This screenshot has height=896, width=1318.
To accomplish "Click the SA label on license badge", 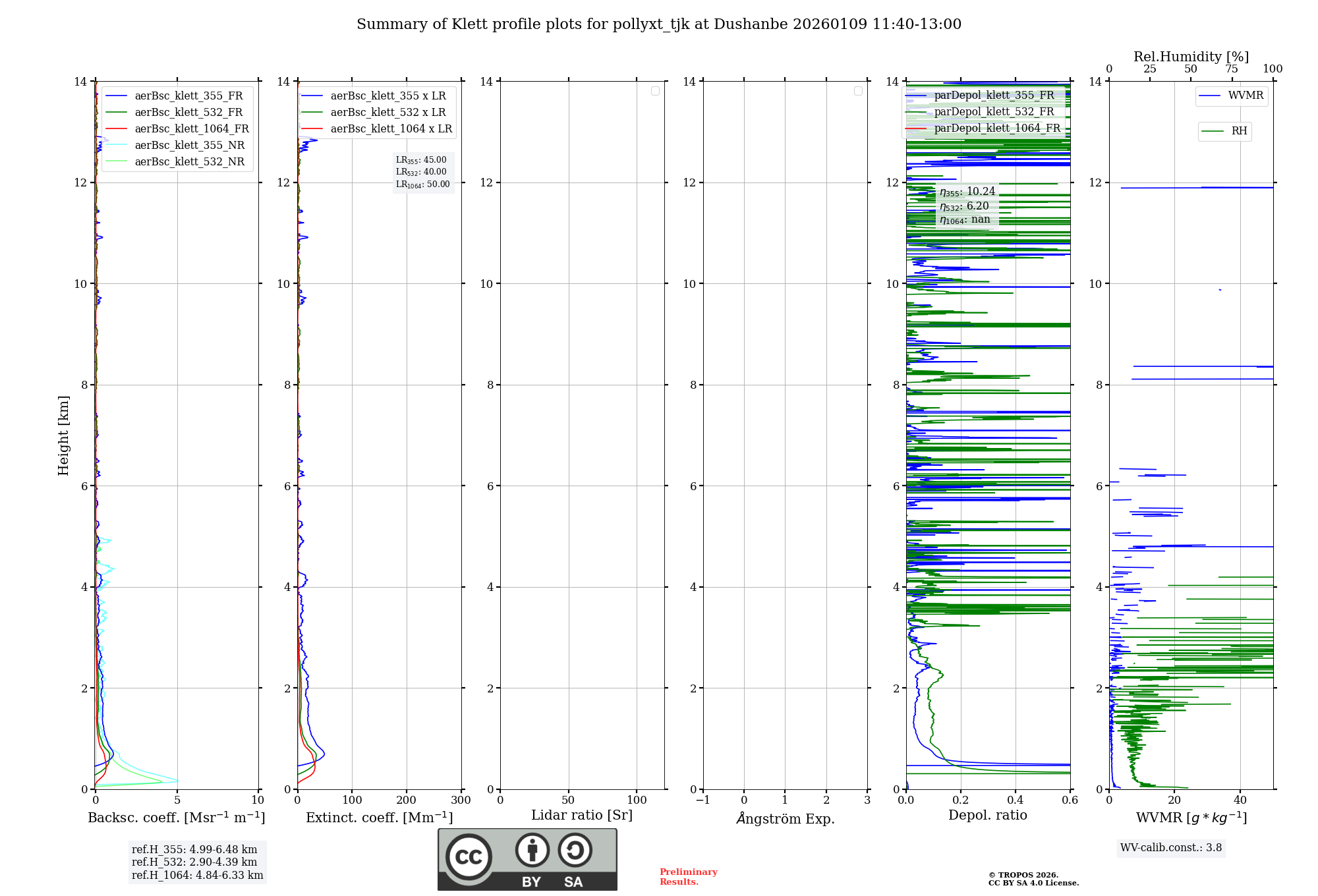I will click(x=573, y=882).
